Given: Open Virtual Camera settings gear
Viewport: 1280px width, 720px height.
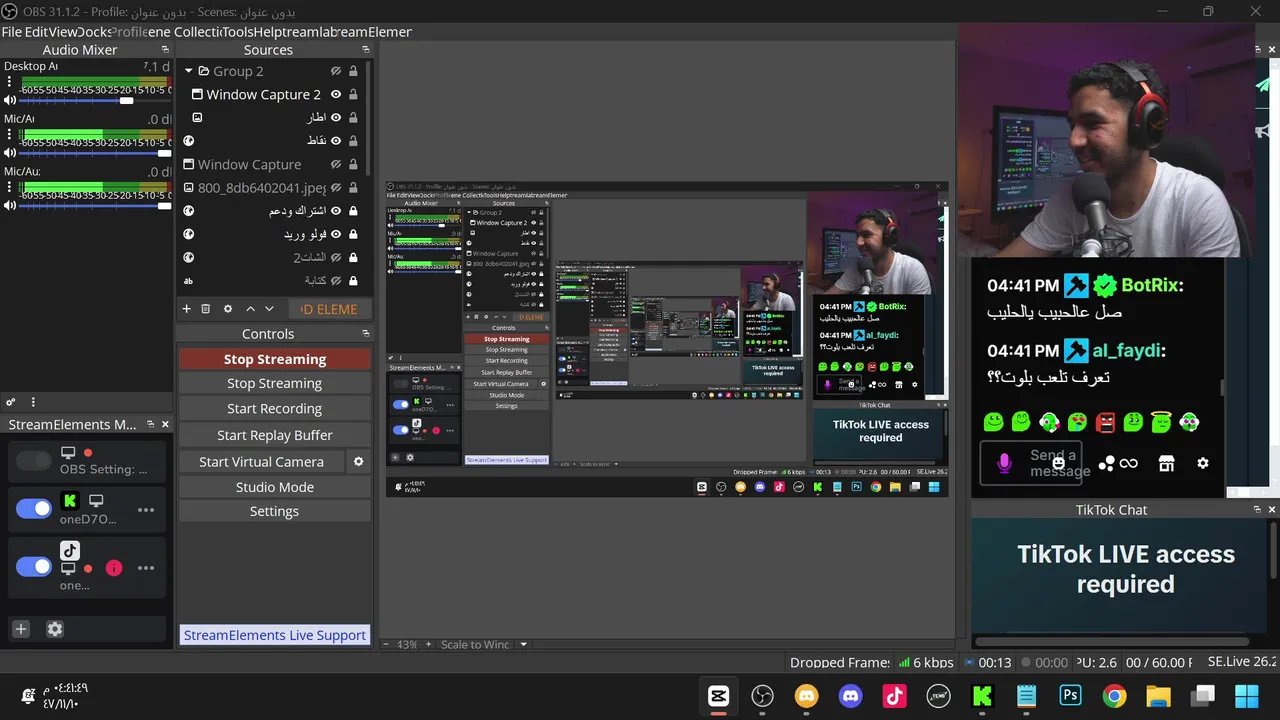Looking at the screenshot, I should [359, 461].
